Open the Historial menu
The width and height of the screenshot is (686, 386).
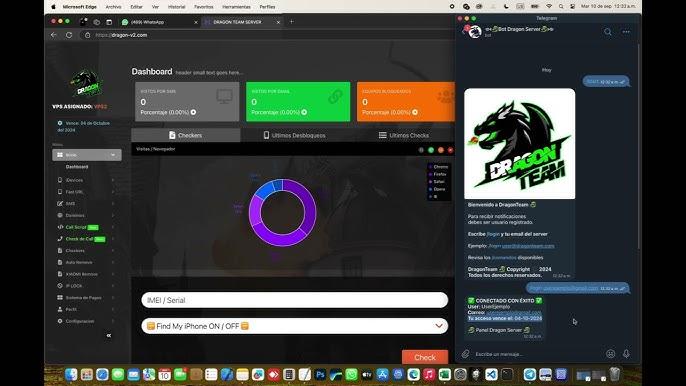tap(177, 7)
